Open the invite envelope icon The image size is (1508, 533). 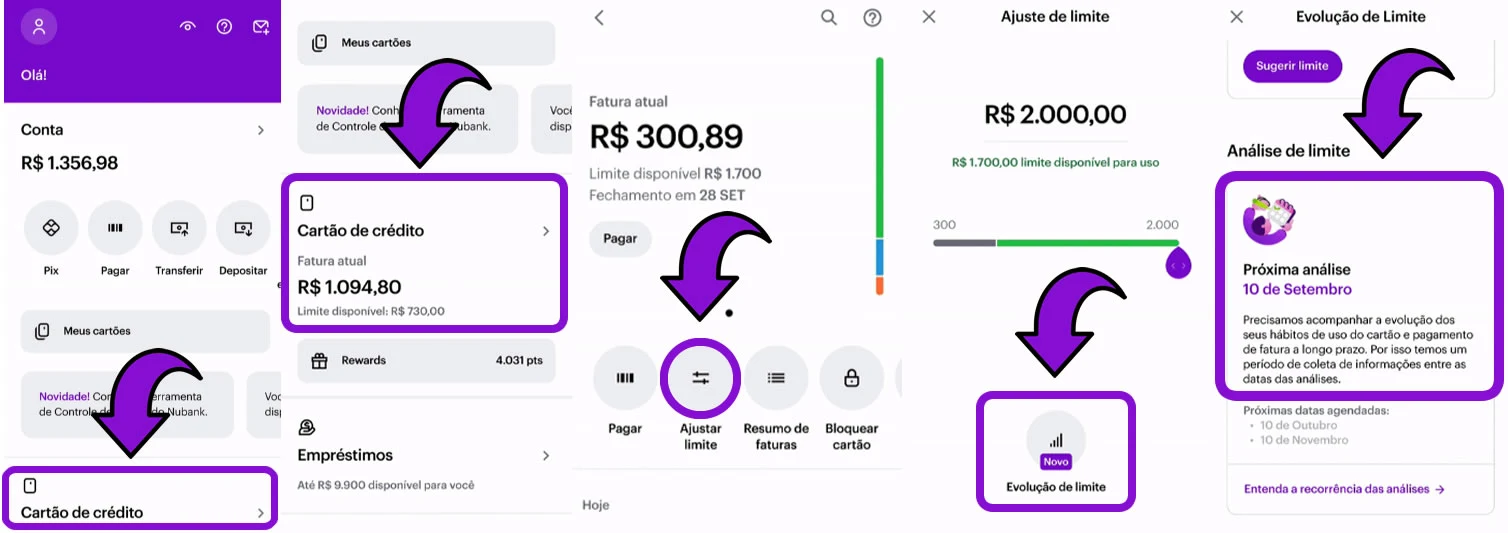[261, 27]
